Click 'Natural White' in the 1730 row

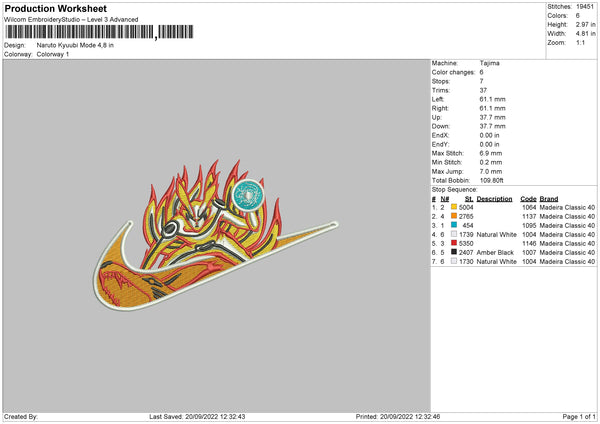(x=497, y=262)
